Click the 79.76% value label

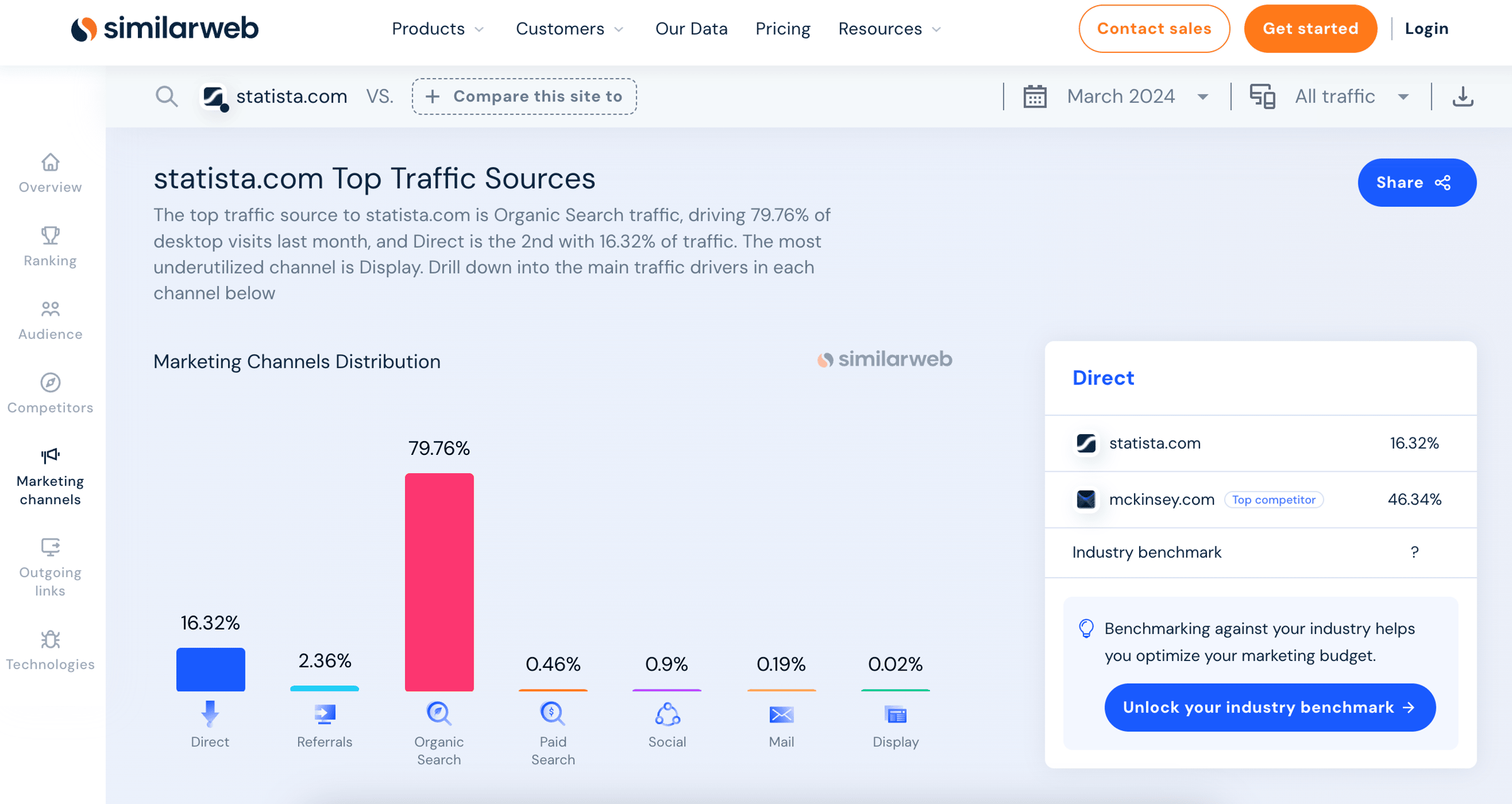pos(439,448)
